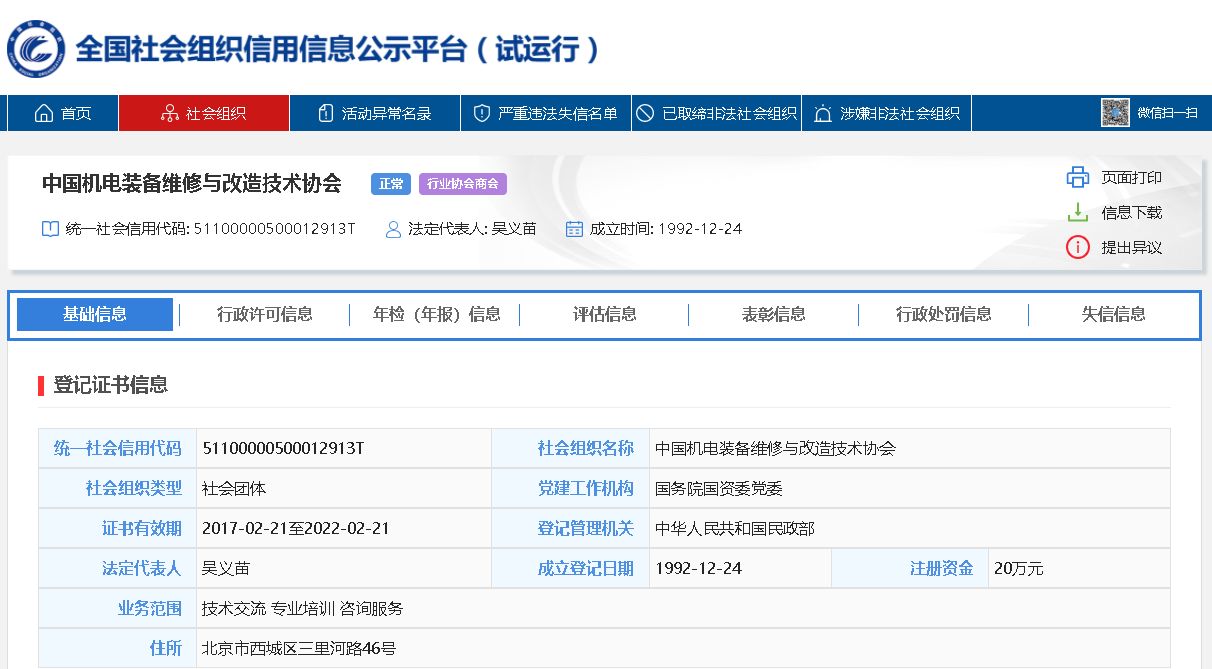Click the green download icon
The image size is (1212, 669).
point(1077,212)
